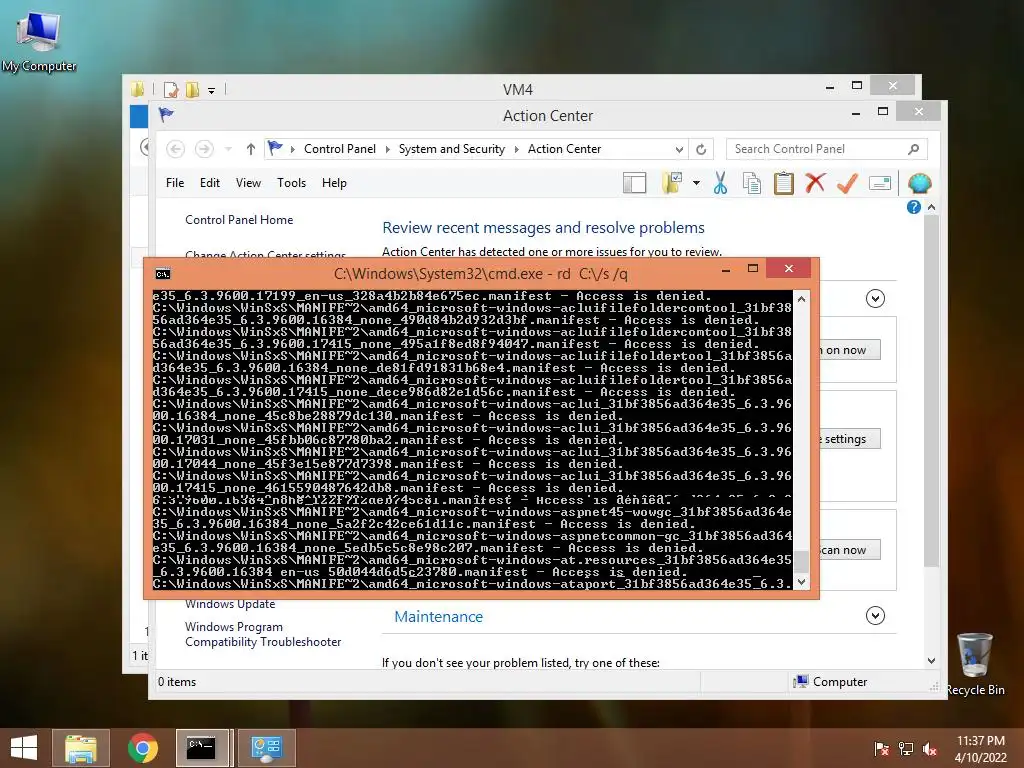
Task: Expand the Control Panel breadcrumb arrow
Action: pyautogui.click(x=387, y=150)
